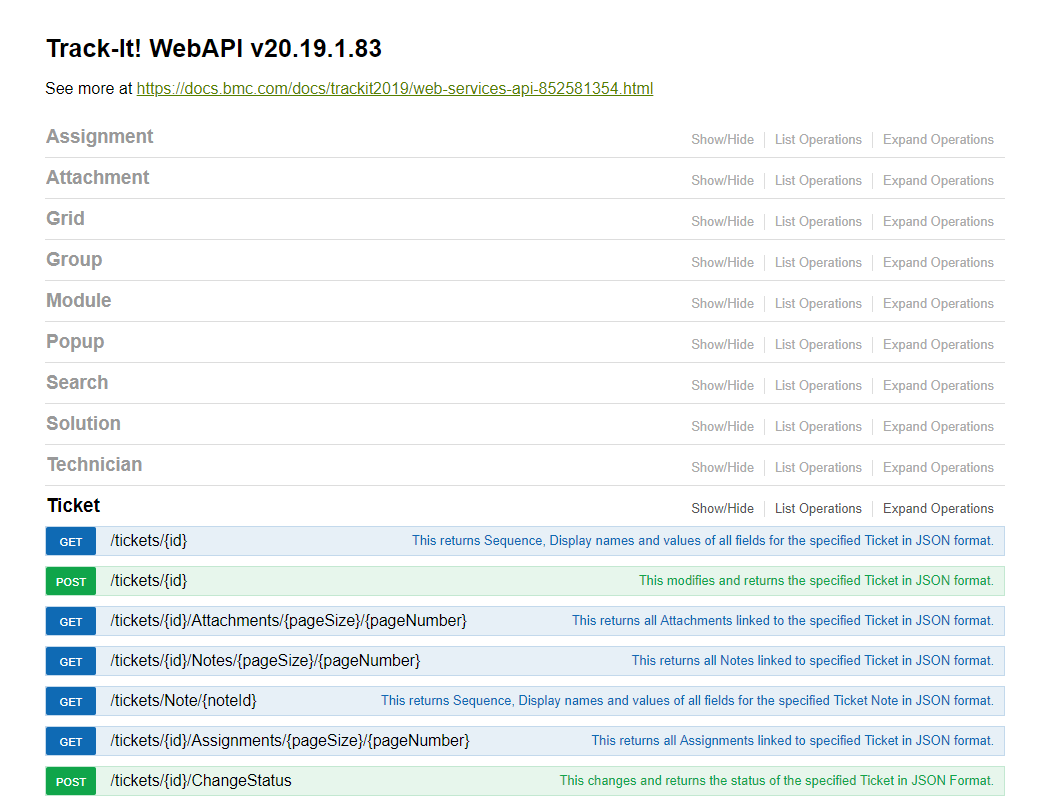
Task: Expand the Technician section heading
Action: tap(94, 464)
